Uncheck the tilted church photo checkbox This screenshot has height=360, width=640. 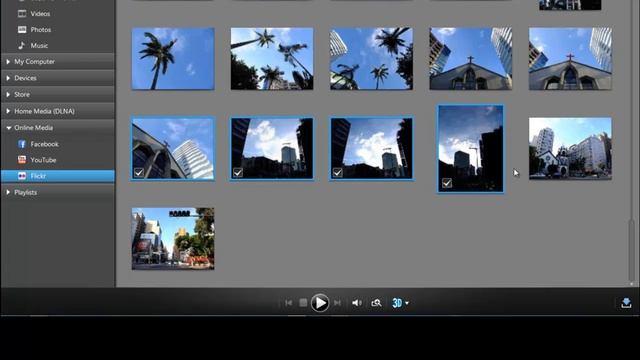139,173
